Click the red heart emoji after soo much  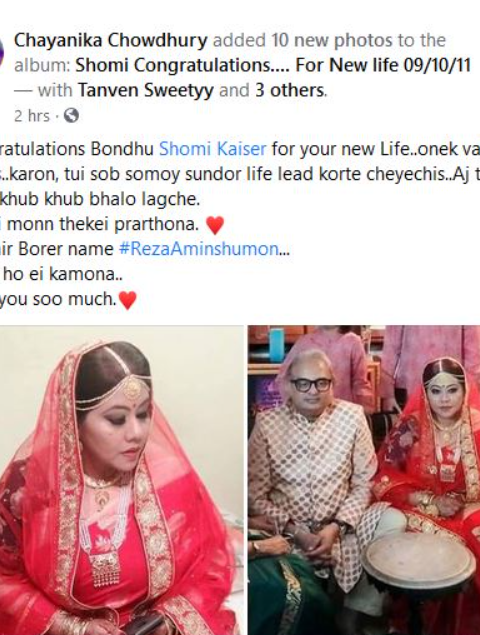(x=128, y=300)
